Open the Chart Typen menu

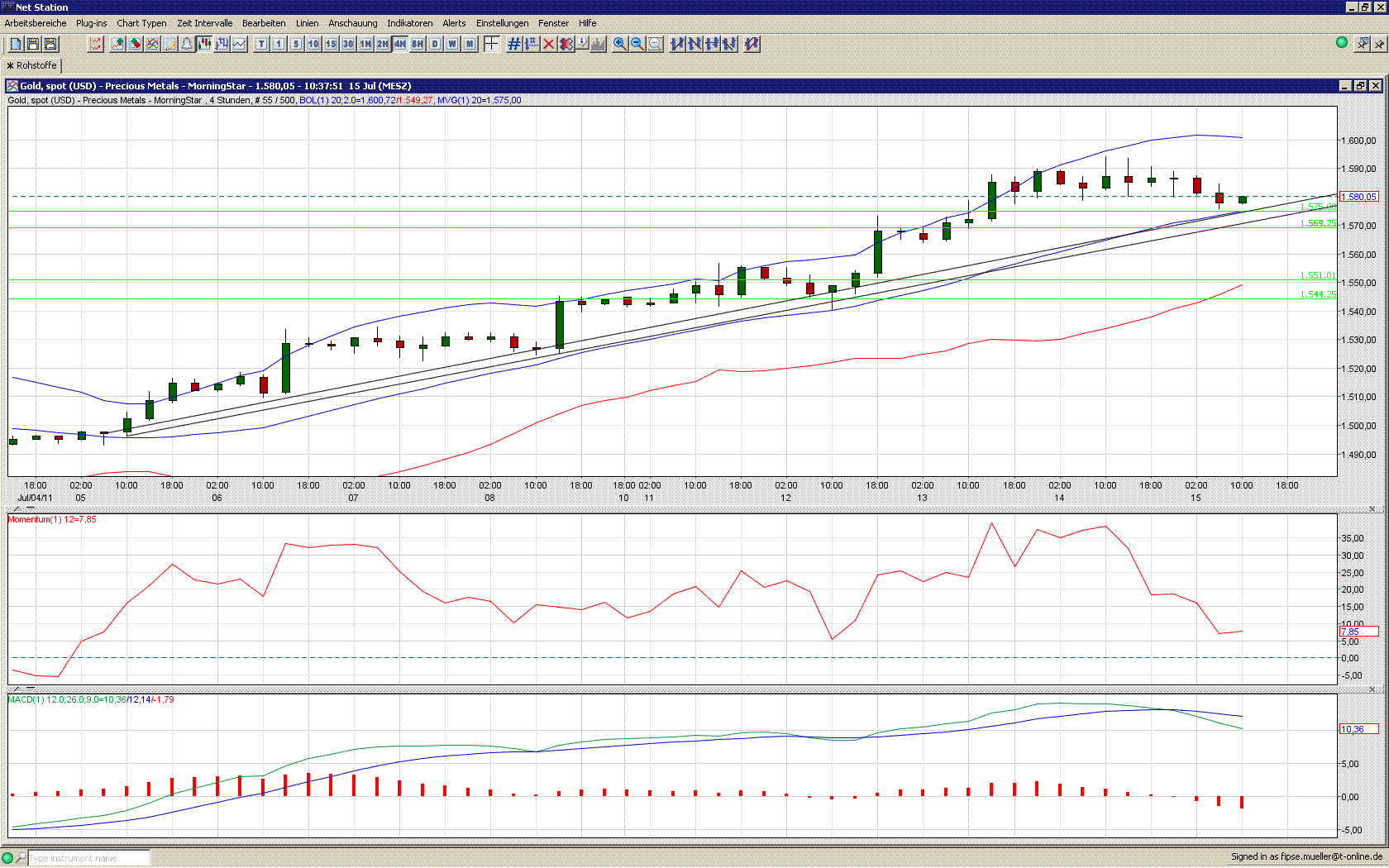(141, 23)
